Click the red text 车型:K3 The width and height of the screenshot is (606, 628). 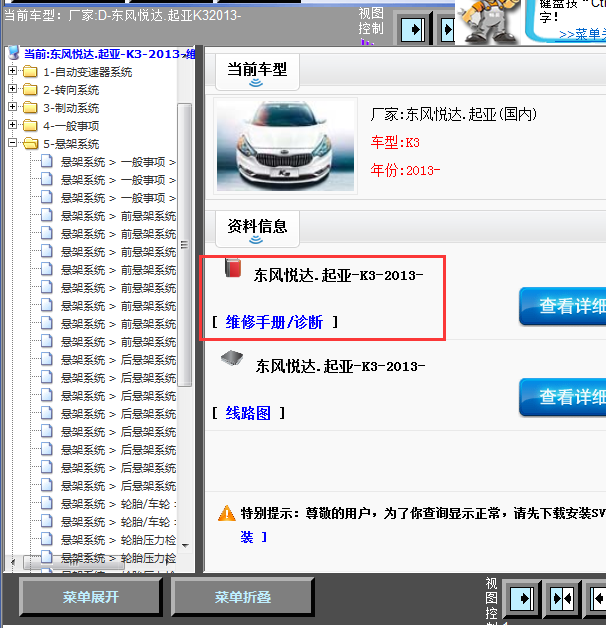[x=395, y=142]
